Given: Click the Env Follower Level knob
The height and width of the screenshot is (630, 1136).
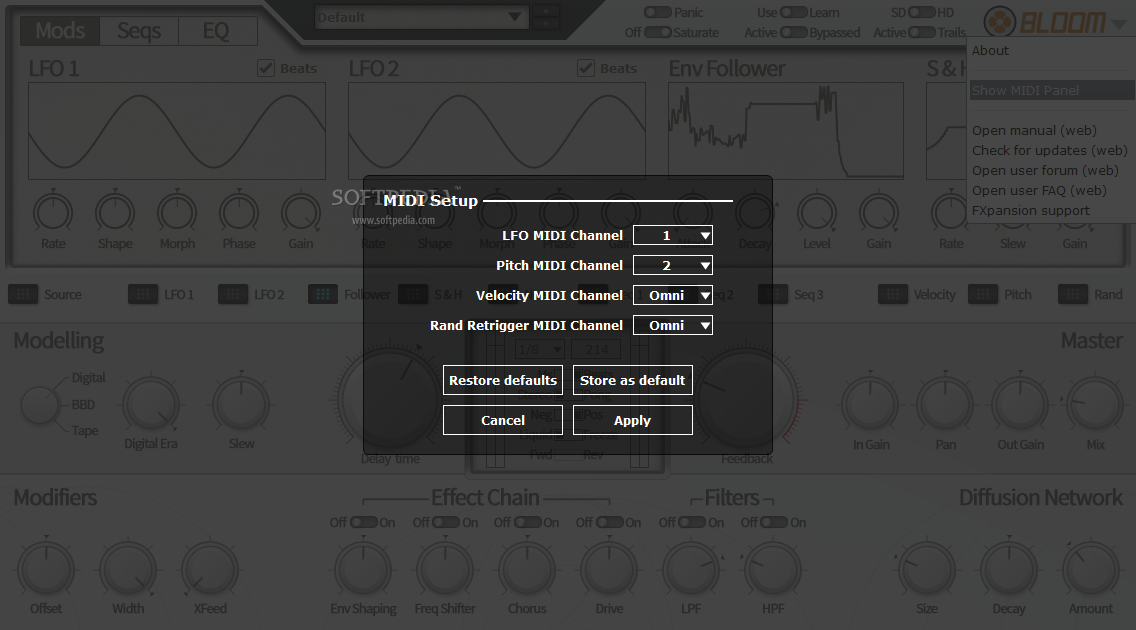Looking at the screenshot, I should [x=816, y=212].
